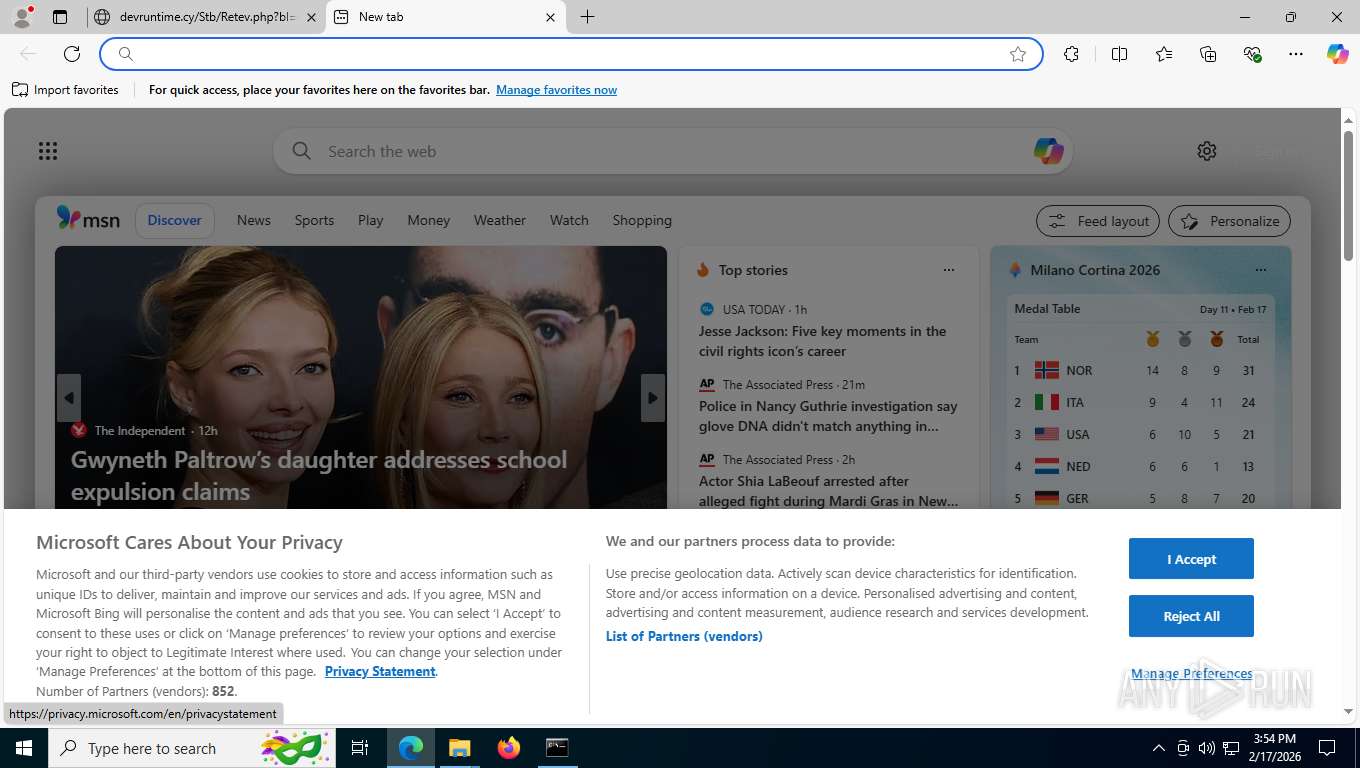The height and width of the screenshot is (768, 1360).
Task: Show hidden system tray icons chevron
Action: coord(1159,747)
